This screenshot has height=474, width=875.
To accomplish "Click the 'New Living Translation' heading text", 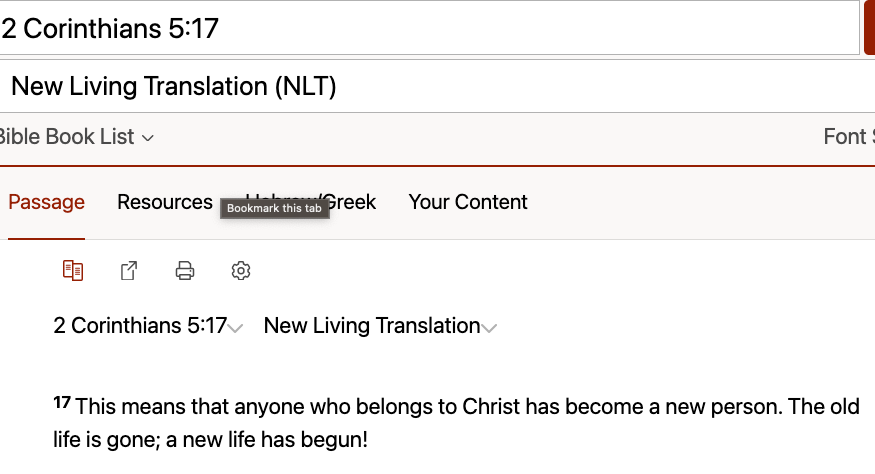I will [372, 325].
